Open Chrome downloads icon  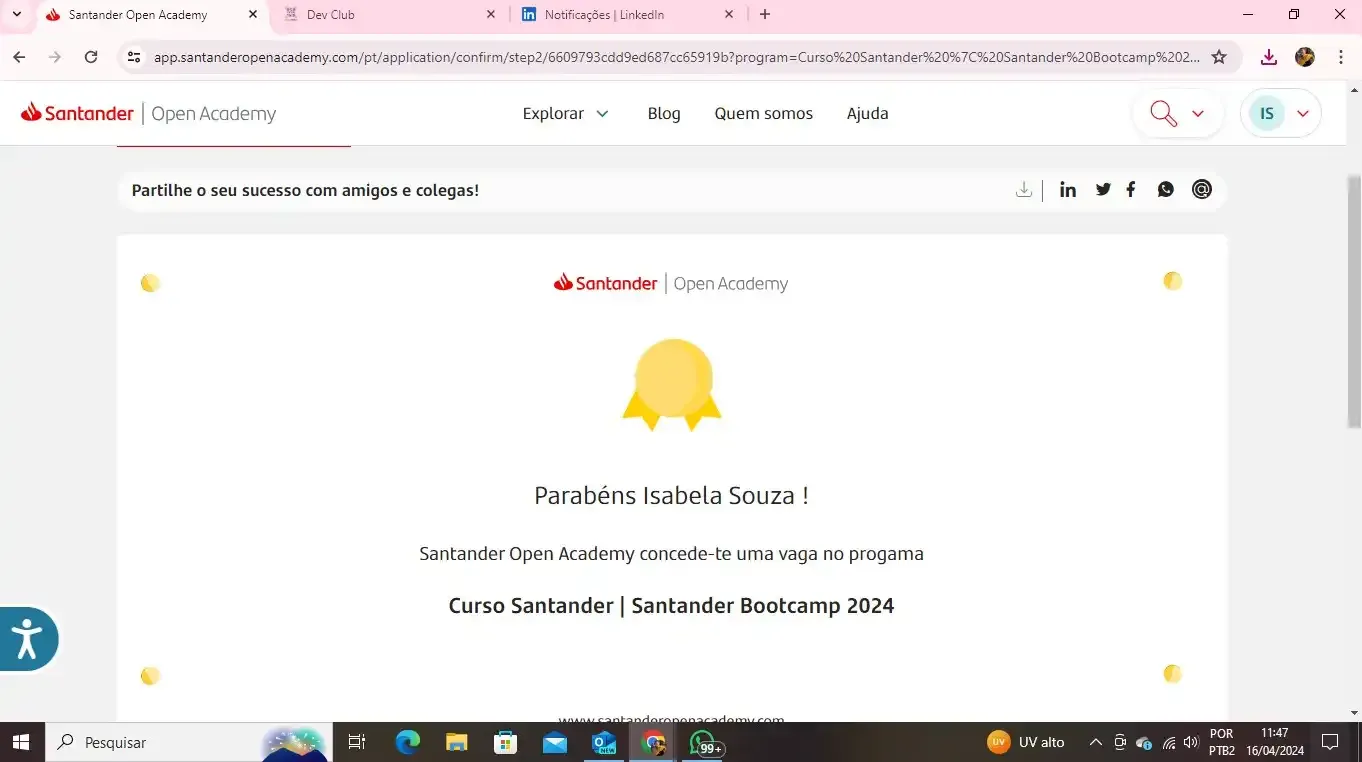point(1269,57)
